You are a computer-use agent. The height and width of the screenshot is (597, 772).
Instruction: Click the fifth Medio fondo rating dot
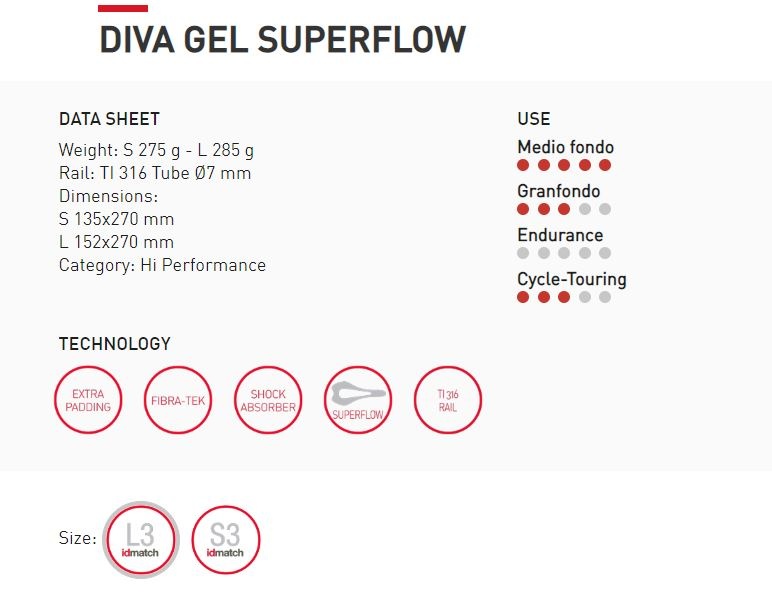click(x=605, y=165)
